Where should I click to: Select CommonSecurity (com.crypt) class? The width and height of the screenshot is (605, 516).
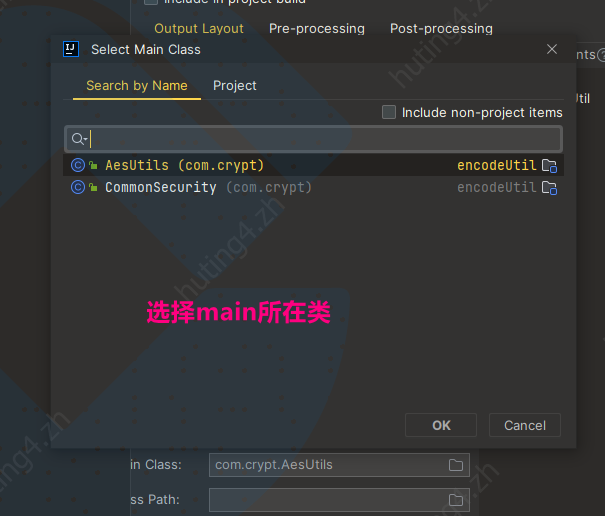tap(314, 188)
